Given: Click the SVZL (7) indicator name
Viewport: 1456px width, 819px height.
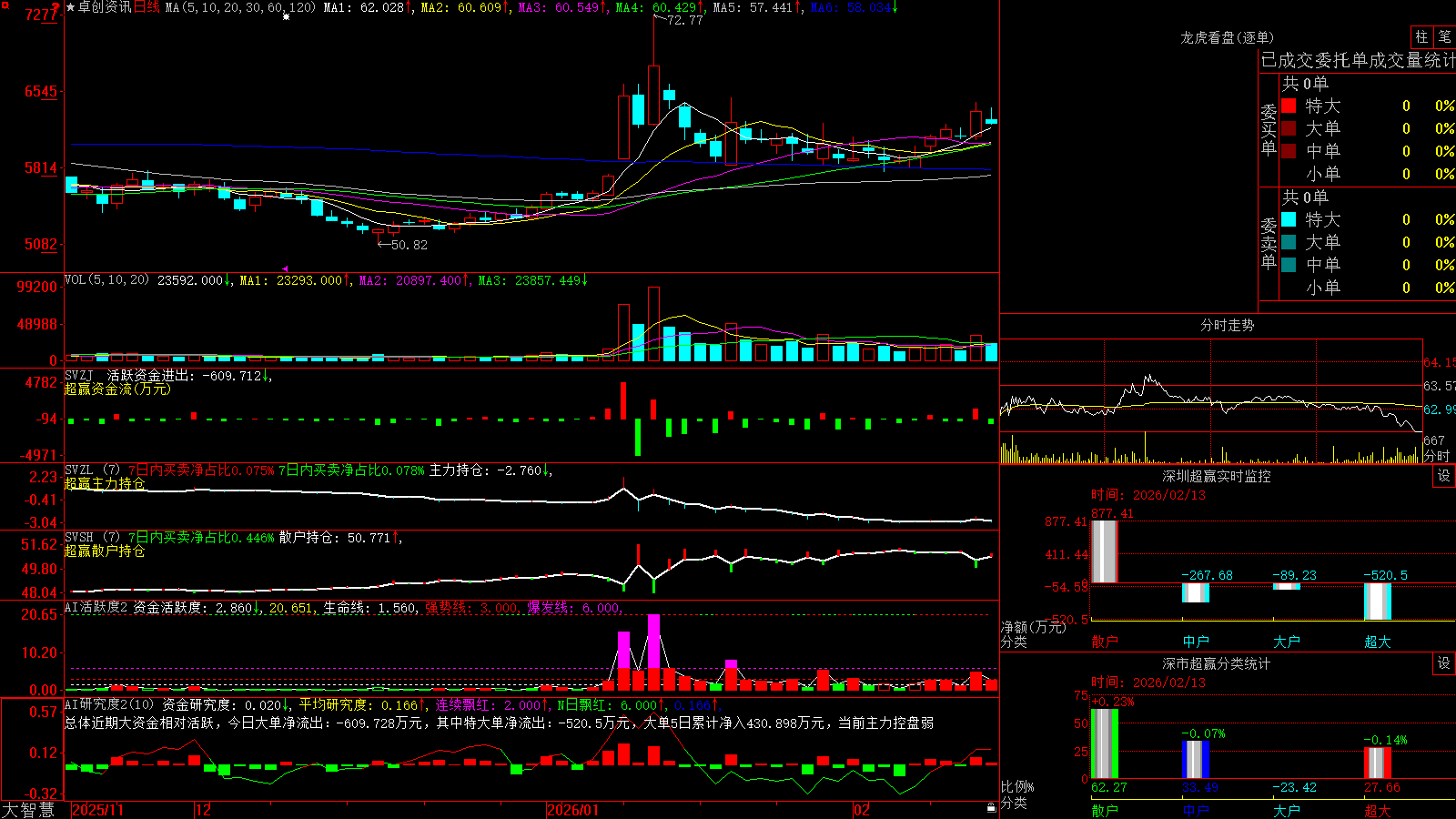Looking at the screenshot, I should [x=92, y=470].
